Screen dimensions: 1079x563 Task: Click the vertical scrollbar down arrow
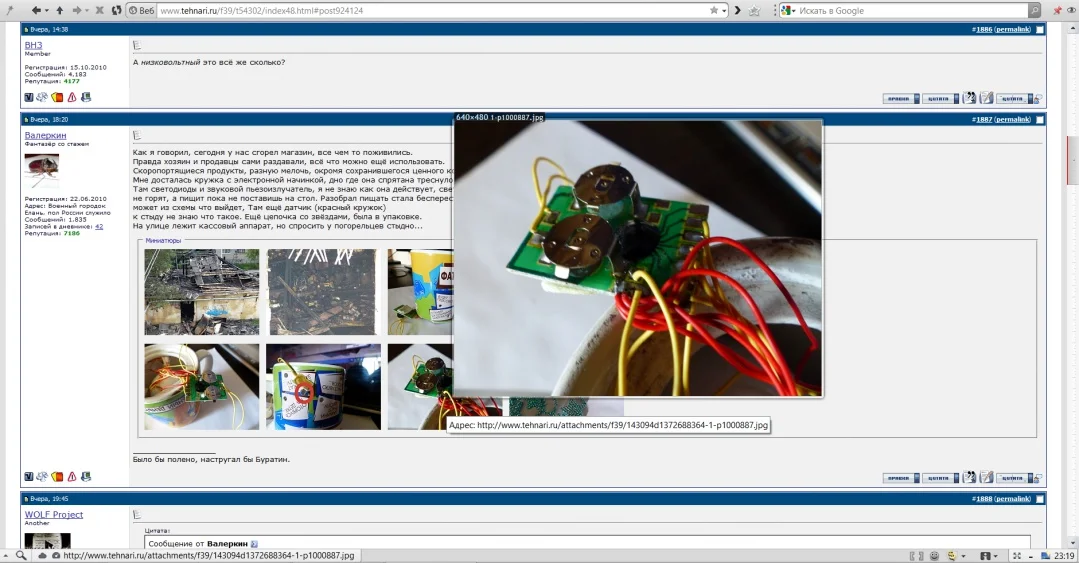click(x=1072, y=543)
